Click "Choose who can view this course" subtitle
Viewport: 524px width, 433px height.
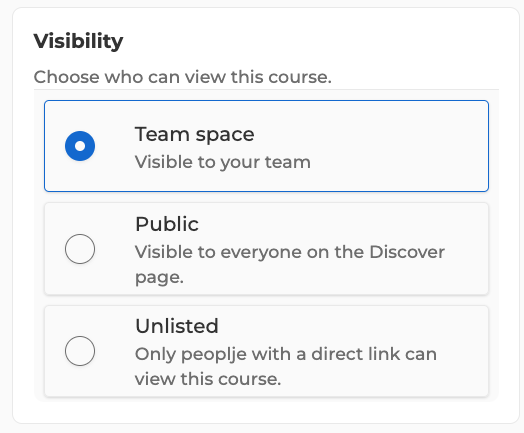pyautogui.click(x=182, y=77)
